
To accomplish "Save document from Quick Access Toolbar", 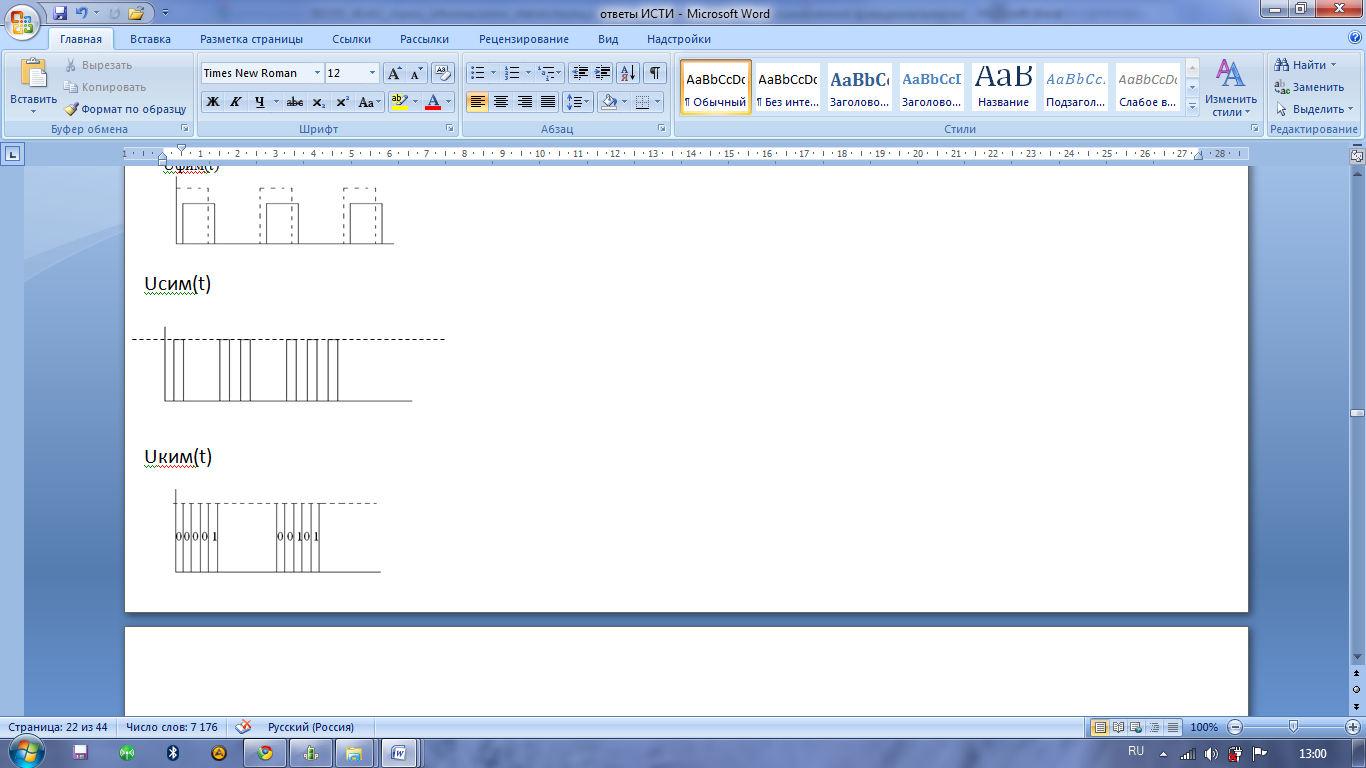I will click(60, 13).
